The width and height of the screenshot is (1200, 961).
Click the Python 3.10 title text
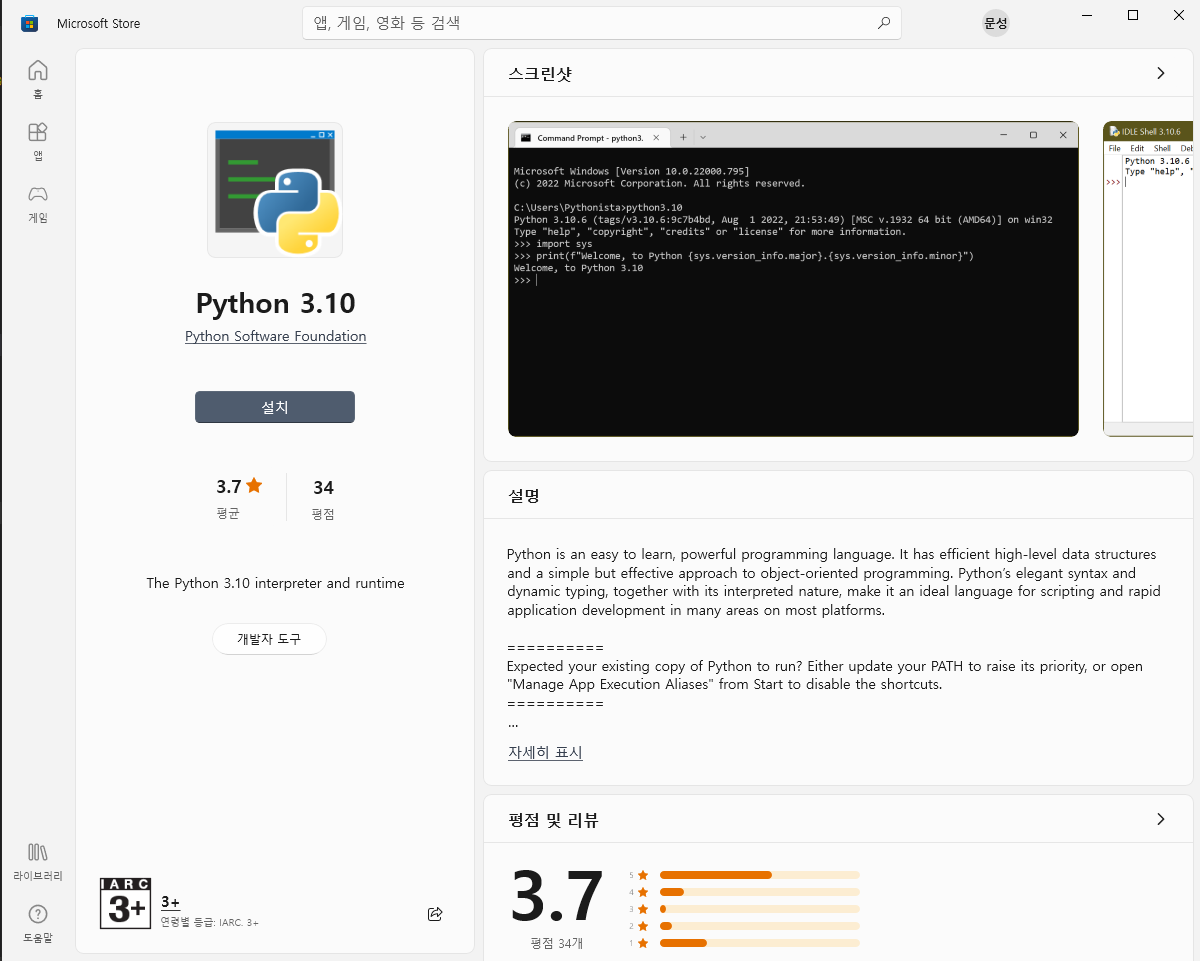click(276, 304)
